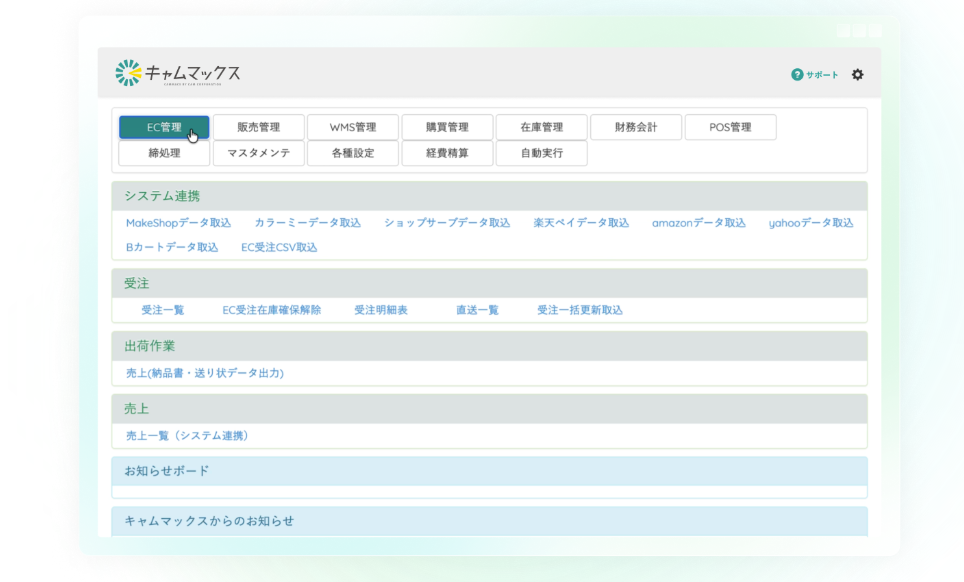964x582 pixels.
Task: Click the EC受注CSV取込 link
Action: pos(279,248)
